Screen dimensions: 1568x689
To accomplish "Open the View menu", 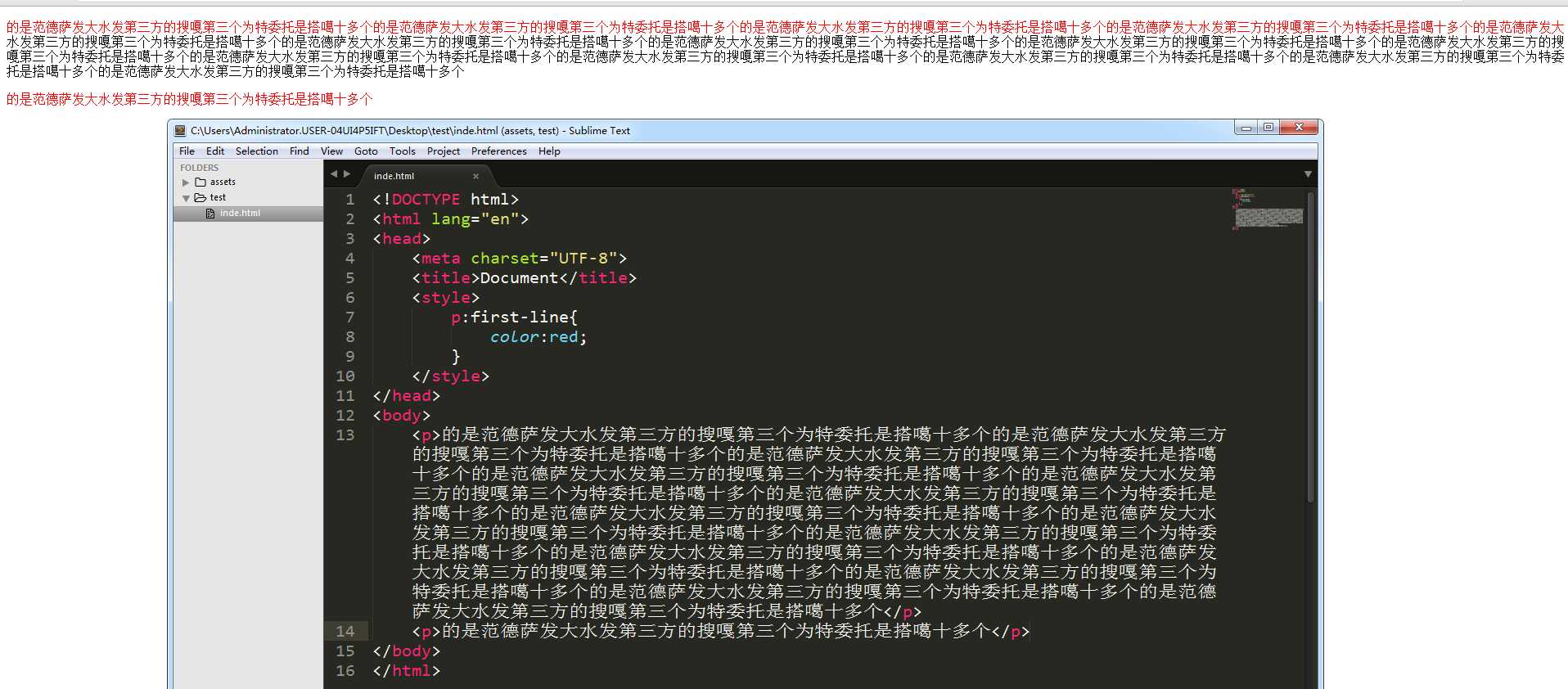I will 331,151.
